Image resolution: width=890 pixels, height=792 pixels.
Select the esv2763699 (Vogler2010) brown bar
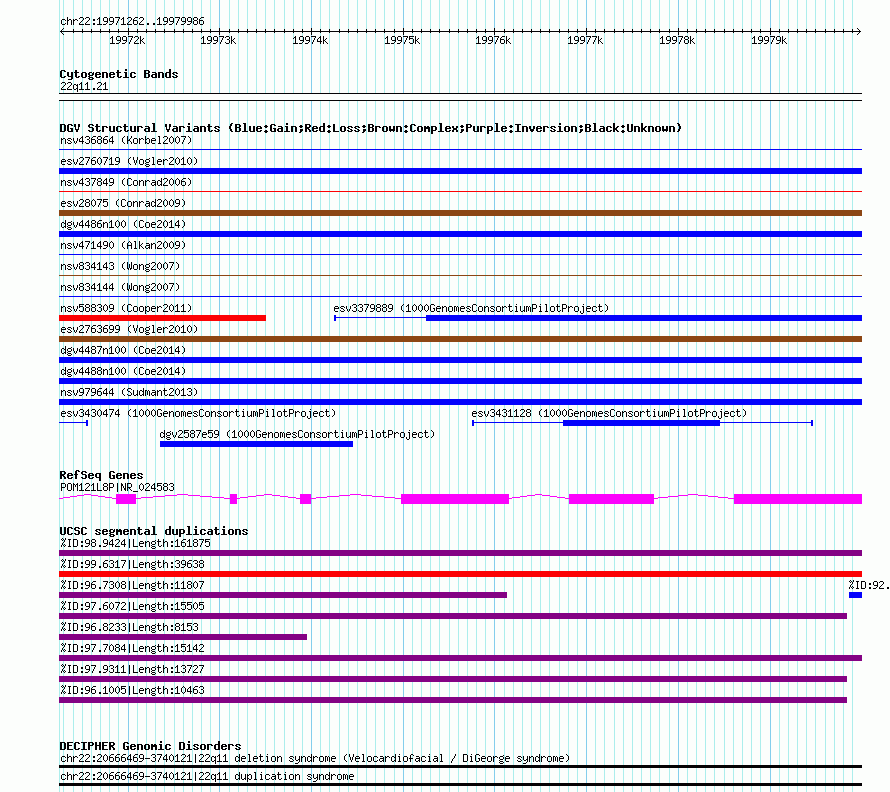[460, 339]
